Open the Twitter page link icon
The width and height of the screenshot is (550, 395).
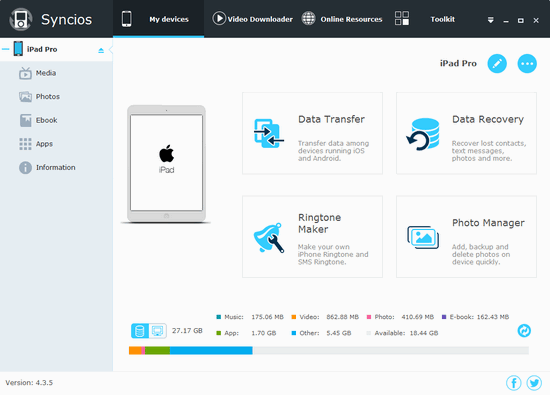point(534,383)
